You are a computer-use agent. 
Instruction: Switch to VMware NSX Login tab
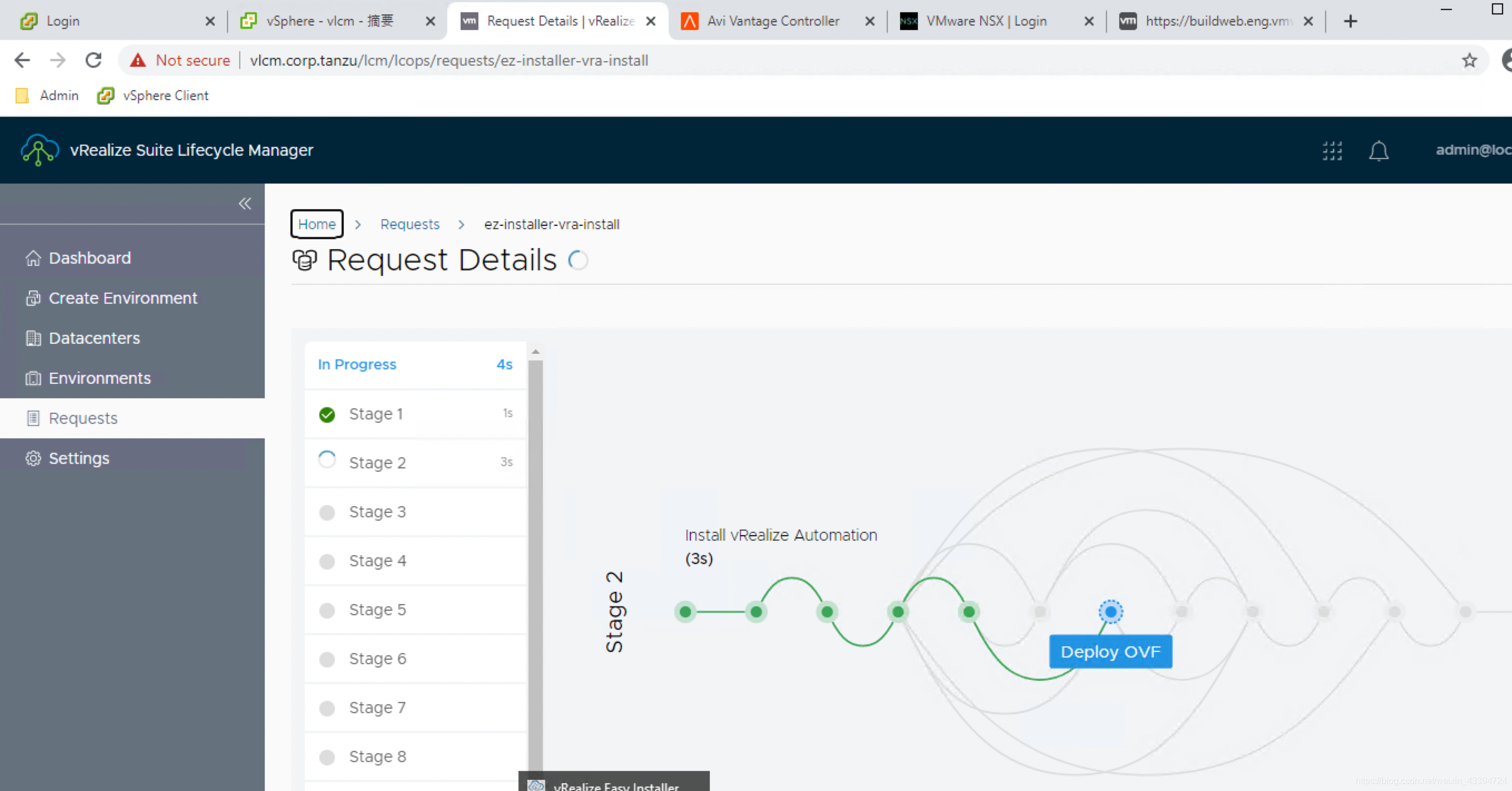[x=986, y=21]
